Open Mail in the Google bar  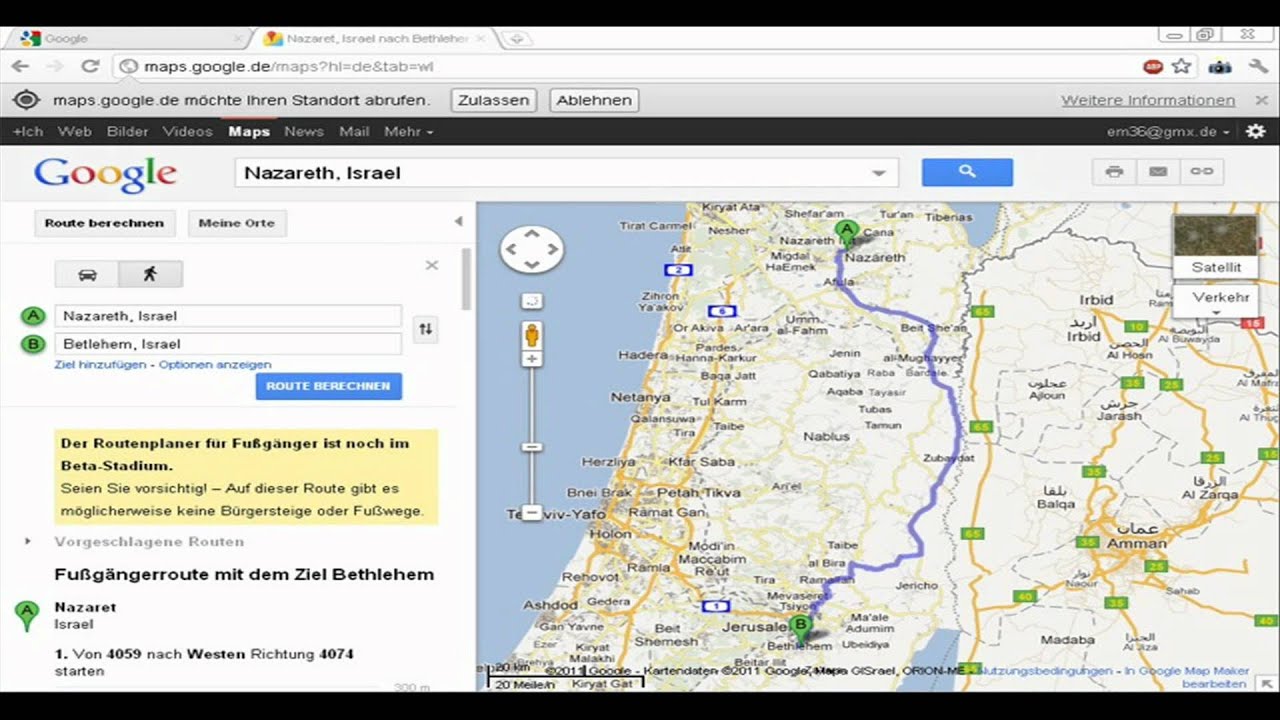pos(354,131)
